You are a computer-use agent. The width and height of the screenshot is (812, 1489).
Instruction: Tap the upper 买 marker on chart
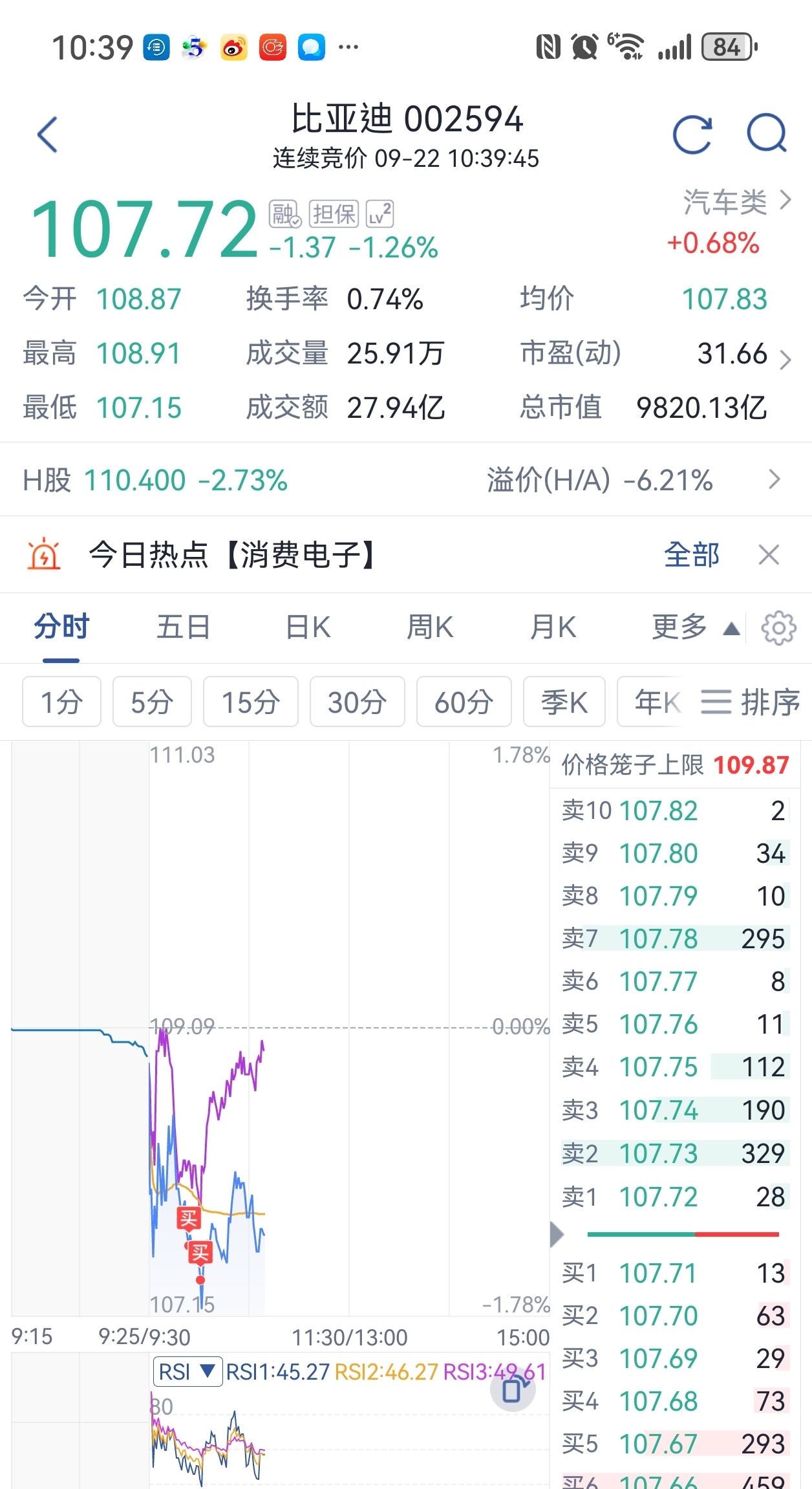(x=189, y=1219)
